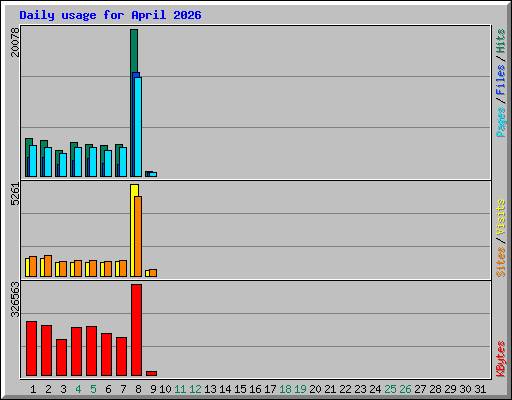Select the red KBytes bar for day 7
512x400 pixels.
(x=121, y=356)
